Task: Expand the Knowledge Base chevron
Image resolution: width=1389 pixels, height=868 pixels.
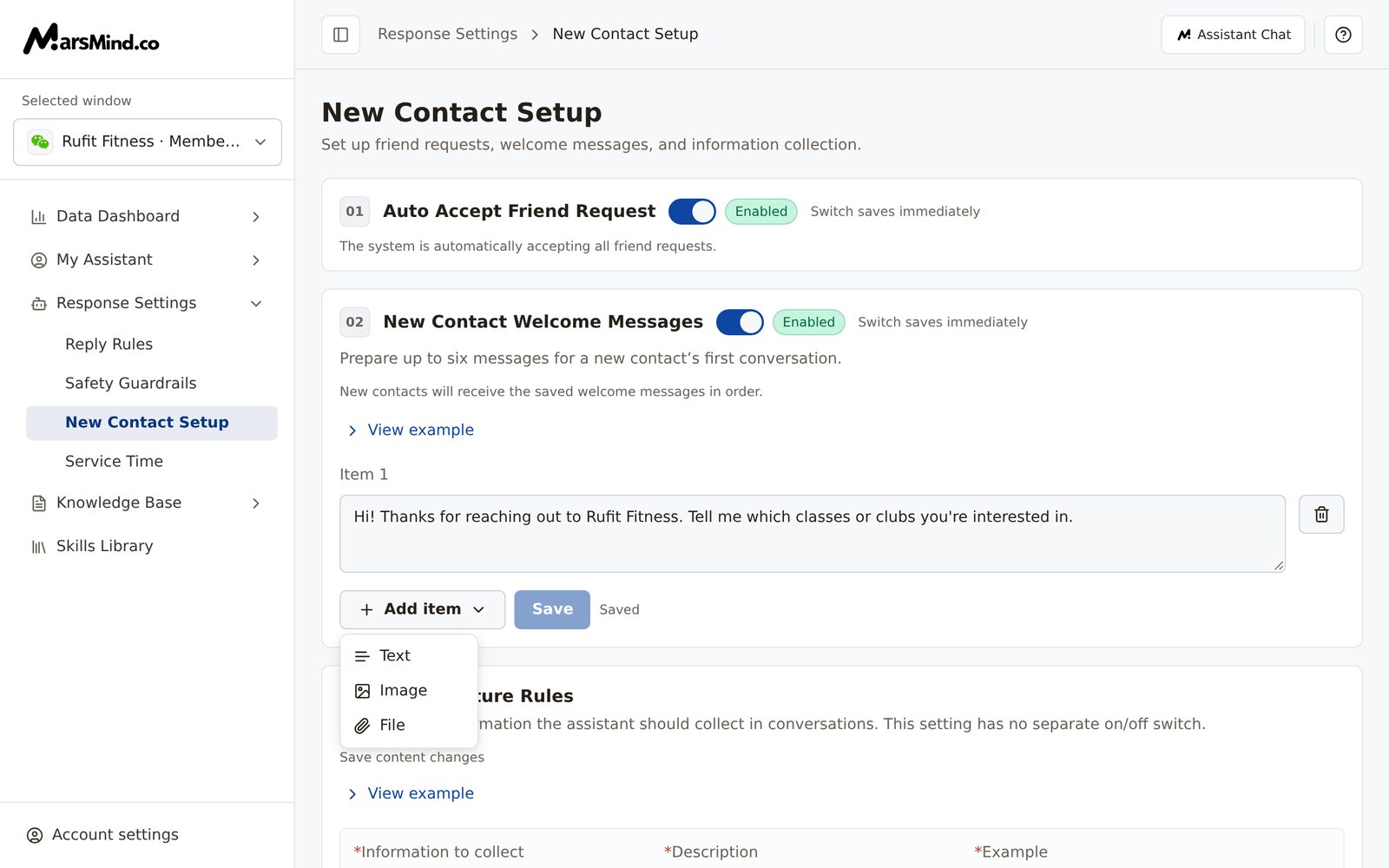Action: [256, 503]
